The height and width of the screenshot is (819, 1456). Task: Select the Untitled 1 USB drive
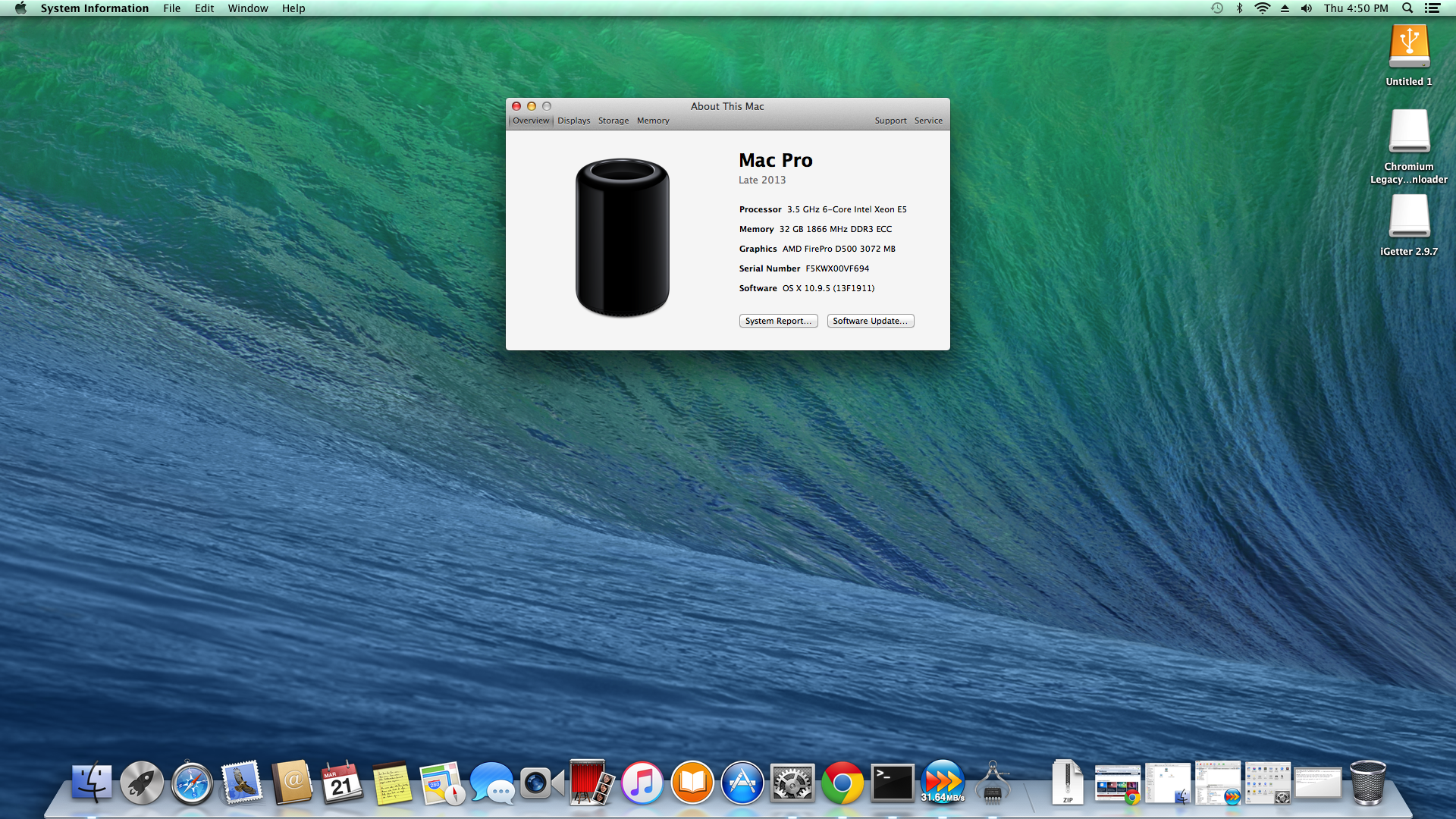tap(1408, 48)
